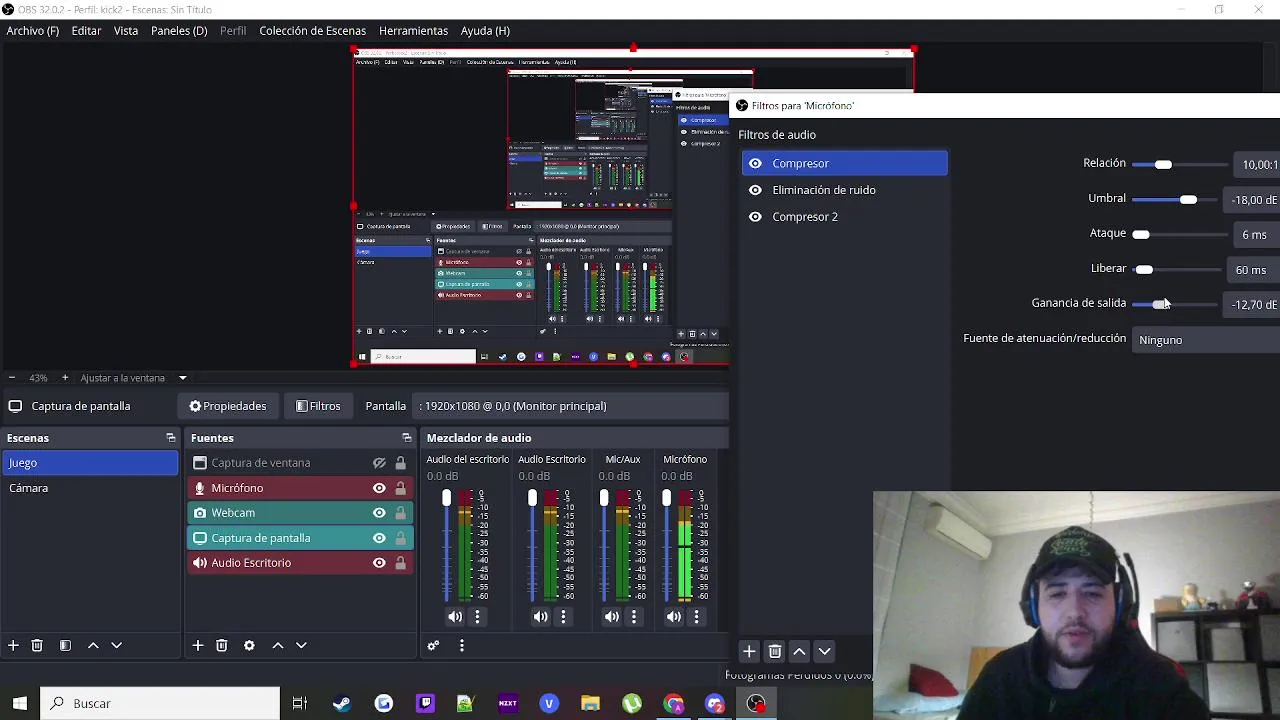This screenshot has width=1280, height=720.
Task: Open source properties gear in Fuentes toolbar
Action: pos(249,646)
